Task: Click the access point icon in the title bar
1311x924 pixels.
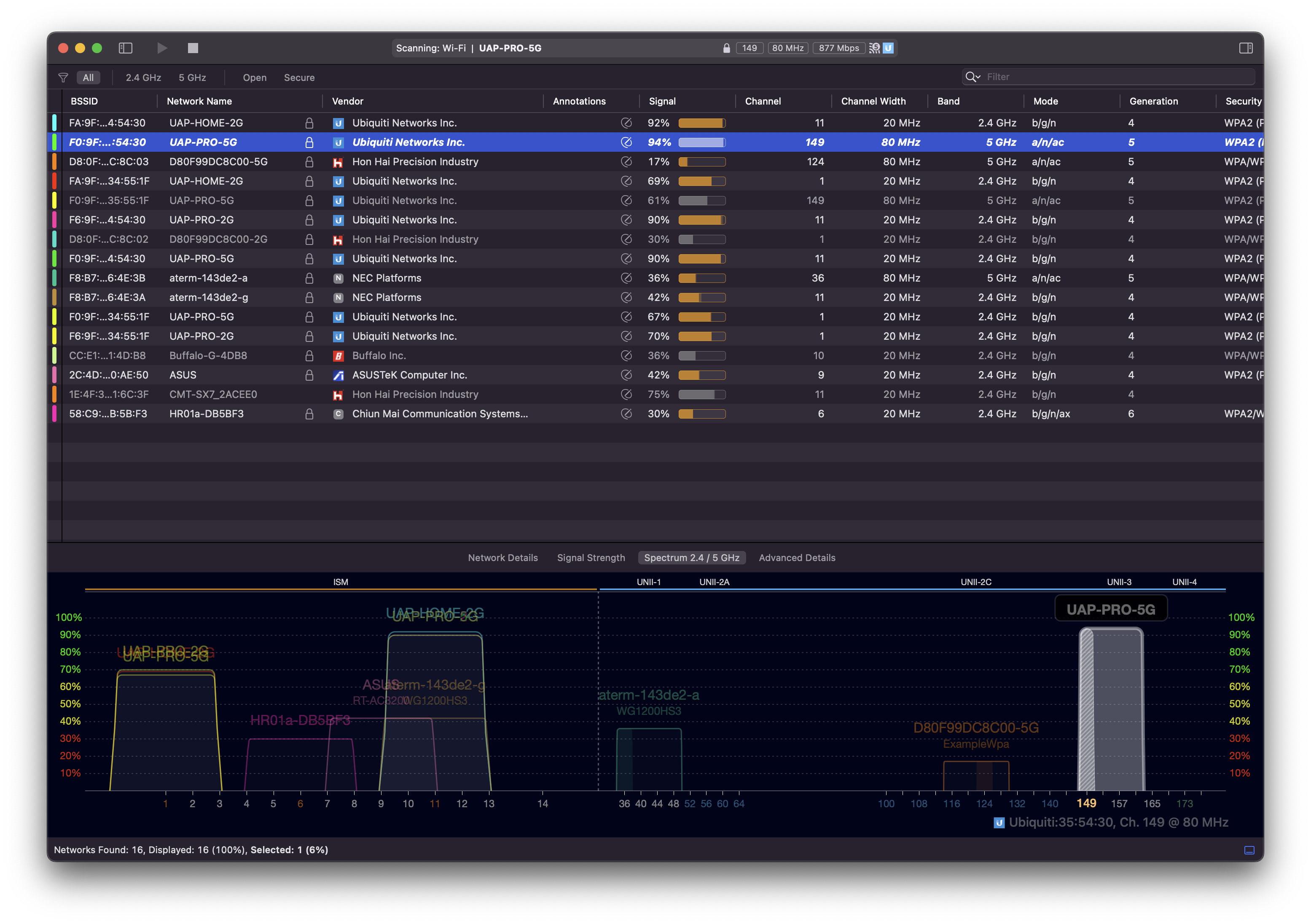Action: 874,48
